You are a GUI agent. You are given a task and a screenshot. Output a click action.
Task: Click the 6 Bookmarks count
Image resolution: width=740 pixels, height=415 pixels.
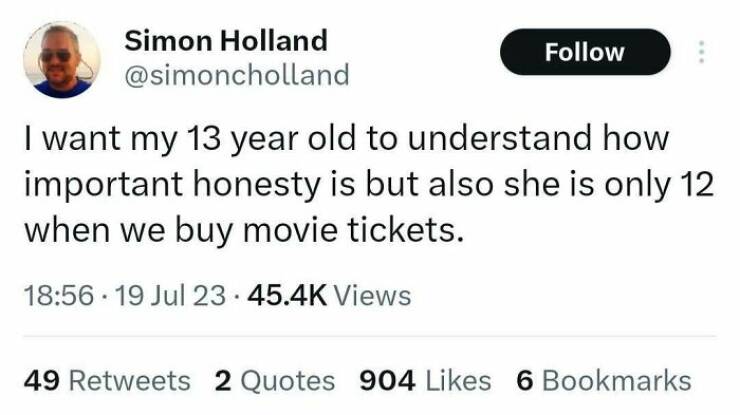pyautogui.click(x=603, y=380)
